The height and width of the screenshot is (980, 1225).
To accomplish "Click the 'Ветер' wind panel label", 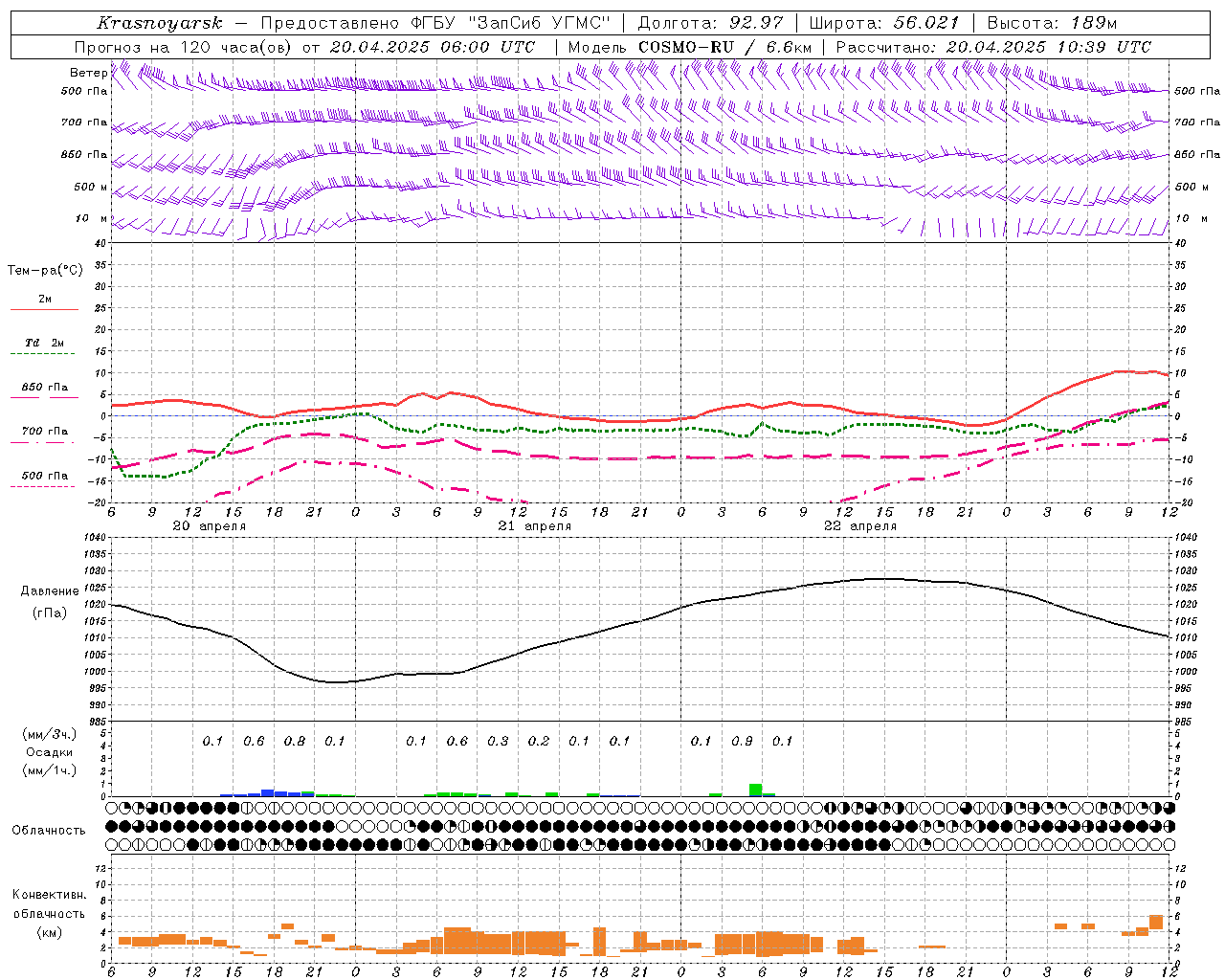I will (x=89, y=73).
